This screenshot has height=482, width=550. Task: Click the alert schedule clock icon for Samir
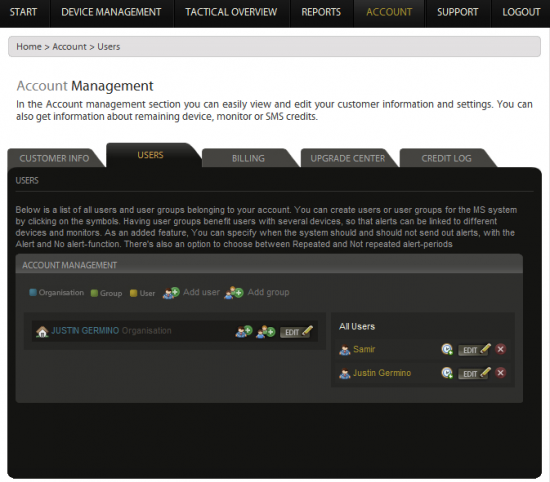click(447, 349)
